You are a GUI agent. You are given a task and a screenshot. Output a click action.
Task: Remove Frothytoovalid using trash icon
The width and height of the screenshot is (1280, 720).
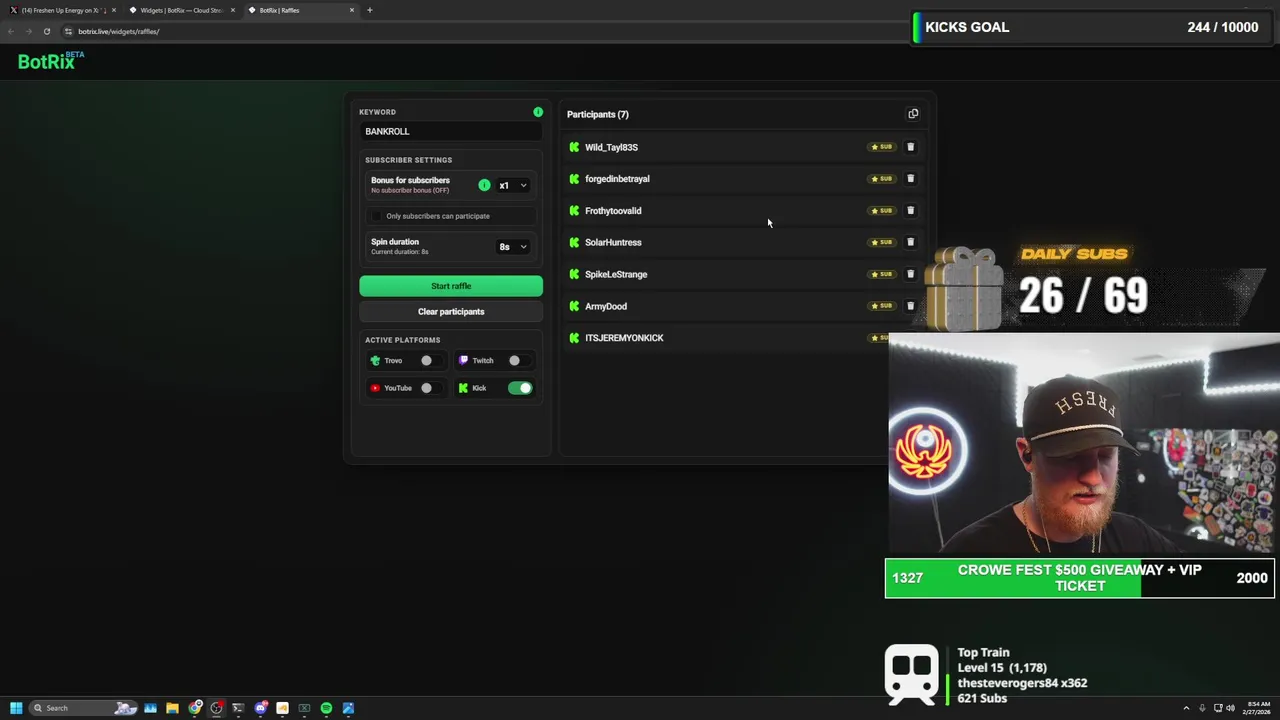pos(910,211)
